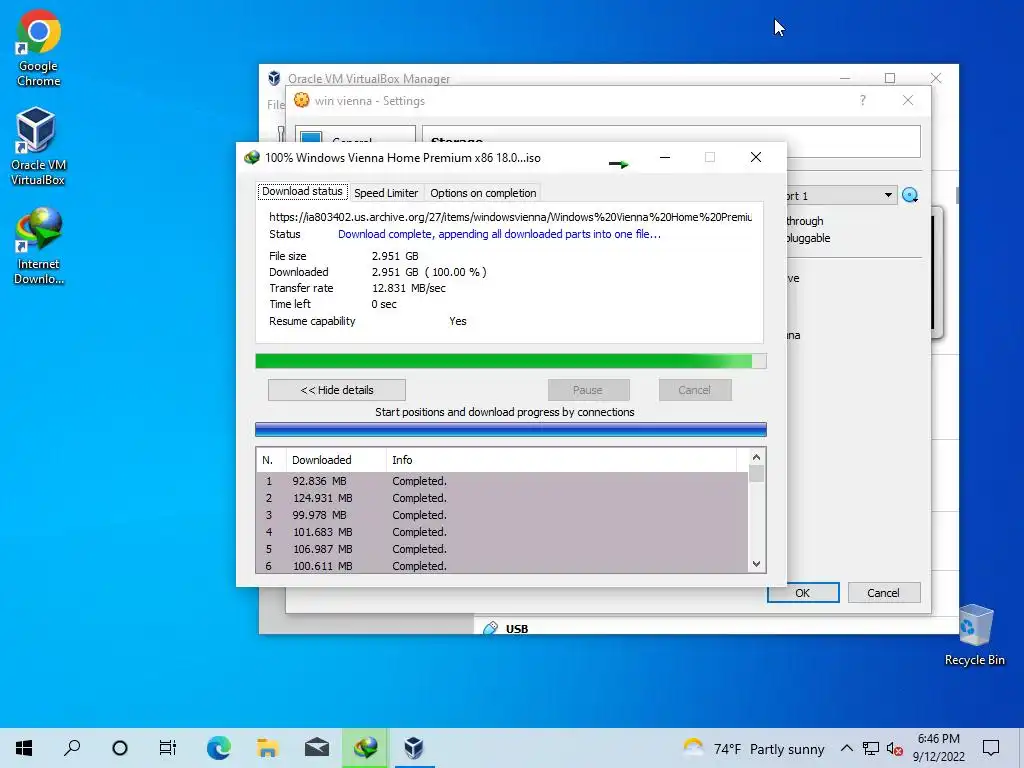This screenshot has height=768, width=1024.
Task: Click the N. column header
Action: pyautogui.click(x=271, y=460)
